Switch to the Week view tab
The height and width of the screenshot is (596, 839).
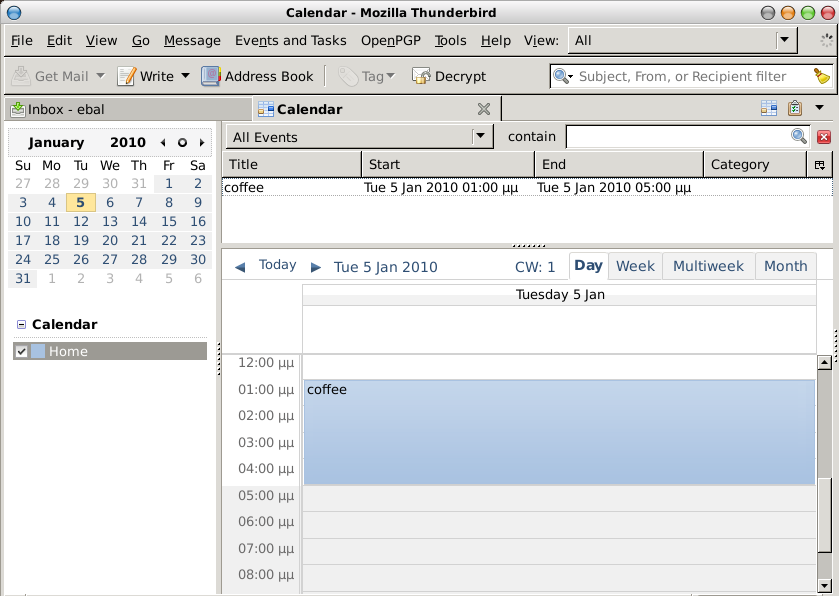pos(635,266)
